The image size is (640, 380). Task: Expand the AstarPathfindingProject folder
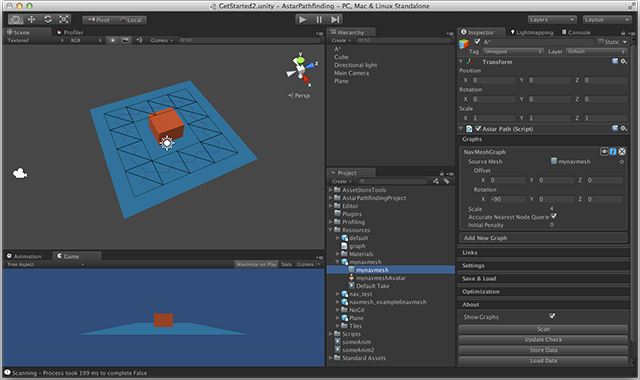331,198
